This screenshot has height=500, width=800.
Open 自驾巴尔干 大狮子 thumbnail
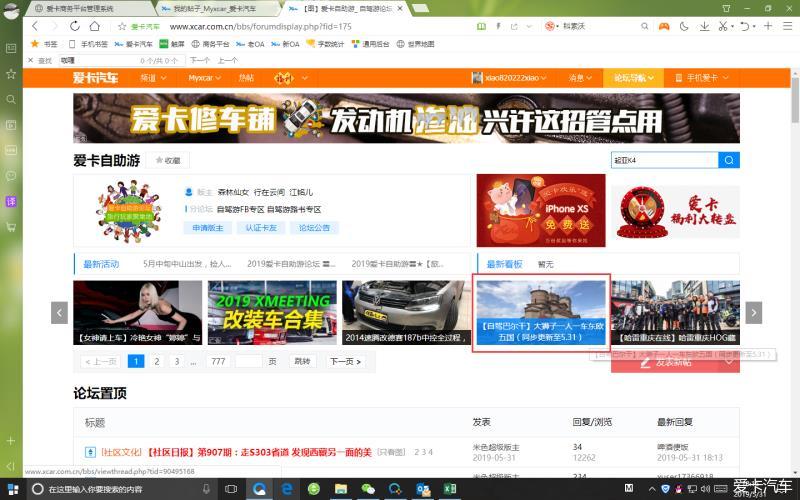(541, 312)
